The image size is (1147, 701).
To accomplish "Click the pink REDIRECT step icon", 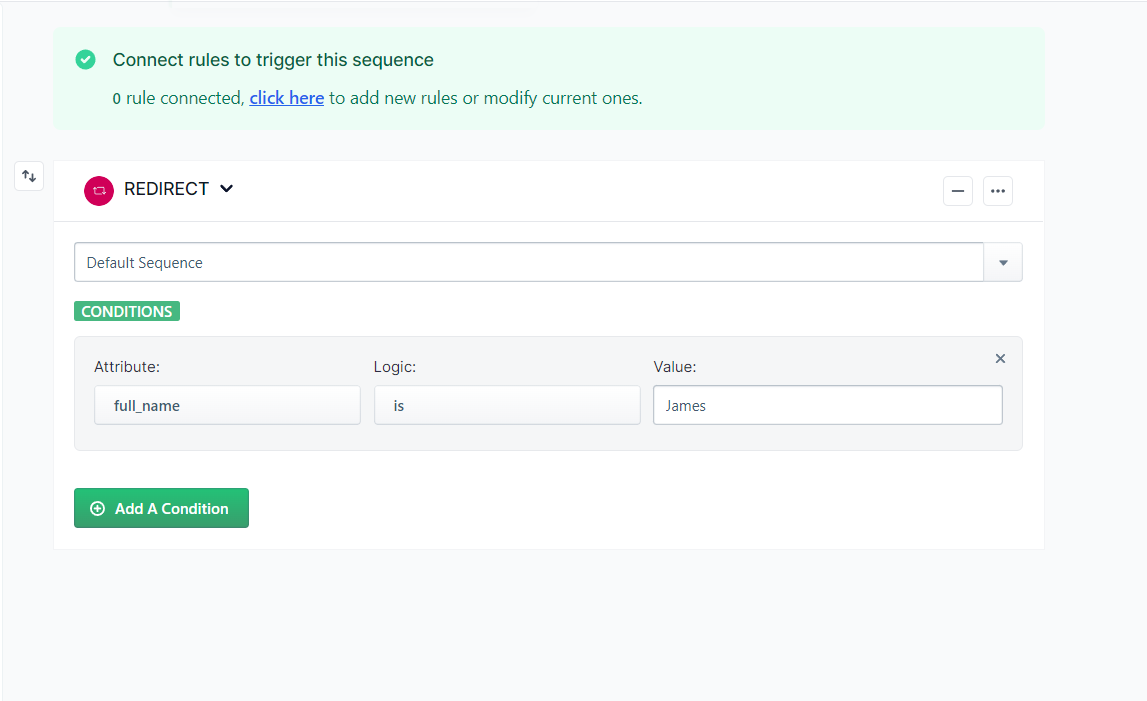I will click(x=99, y=190).
